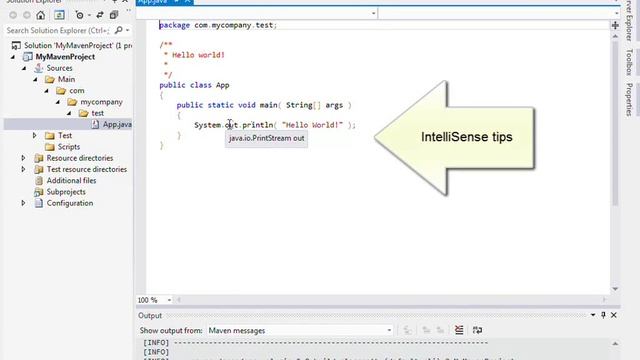
Task: Close the Output panel
Action: coord(613,315)
